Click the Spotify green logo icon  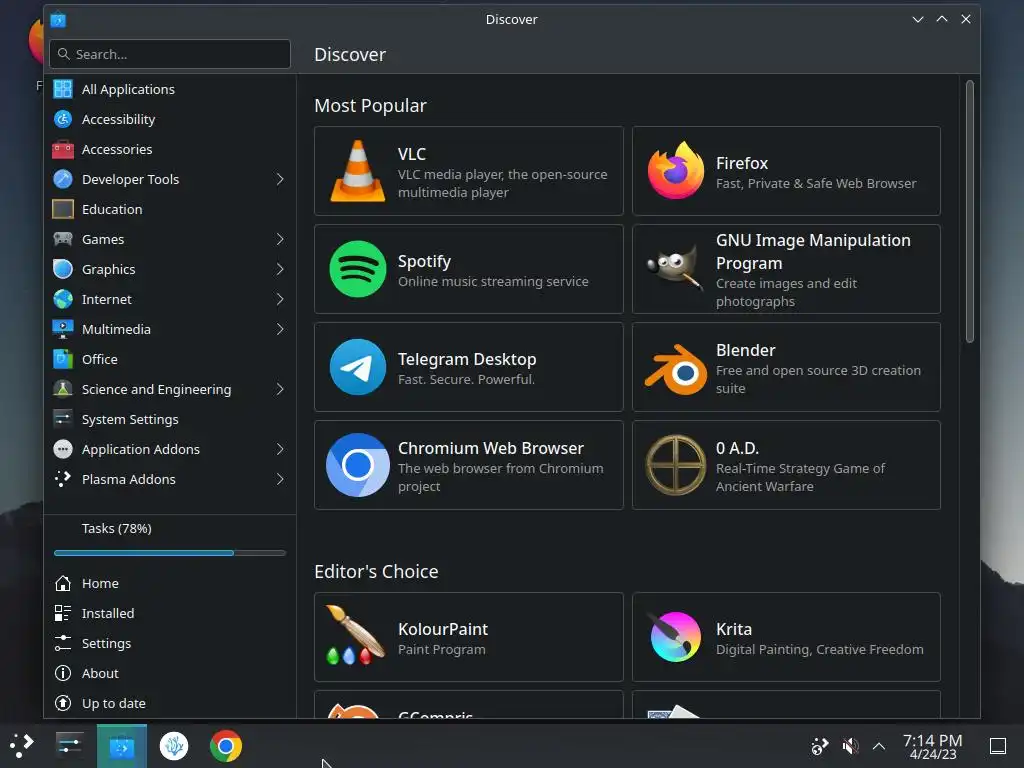coord(357,269)
